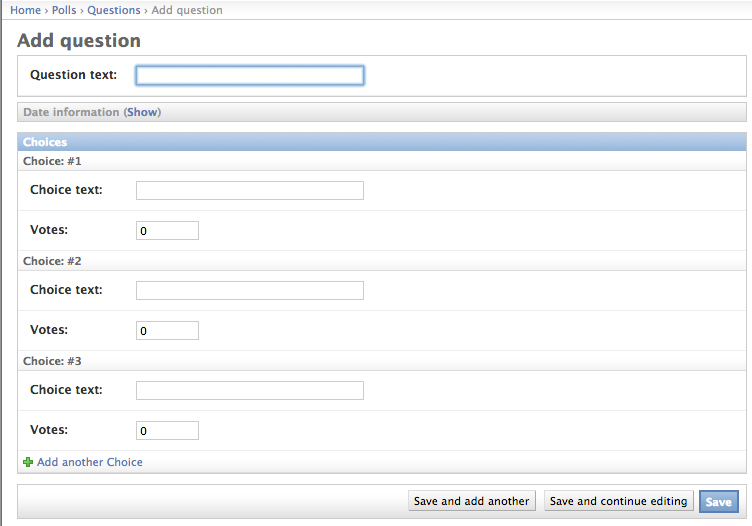Click the Add another Choice link

tap(90, 462)
